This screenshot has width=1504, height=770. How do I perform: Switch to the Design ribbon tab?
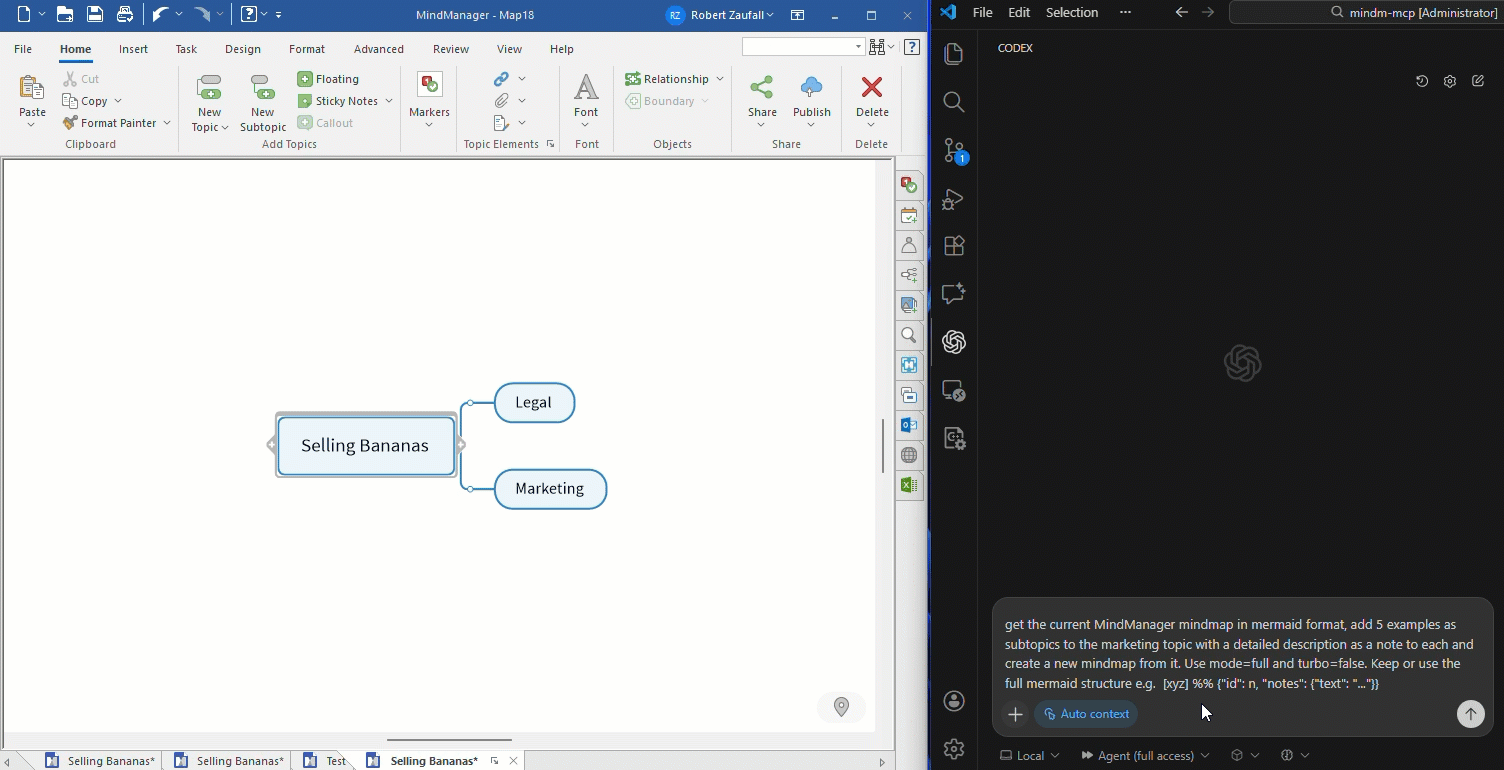pos(242,48)
